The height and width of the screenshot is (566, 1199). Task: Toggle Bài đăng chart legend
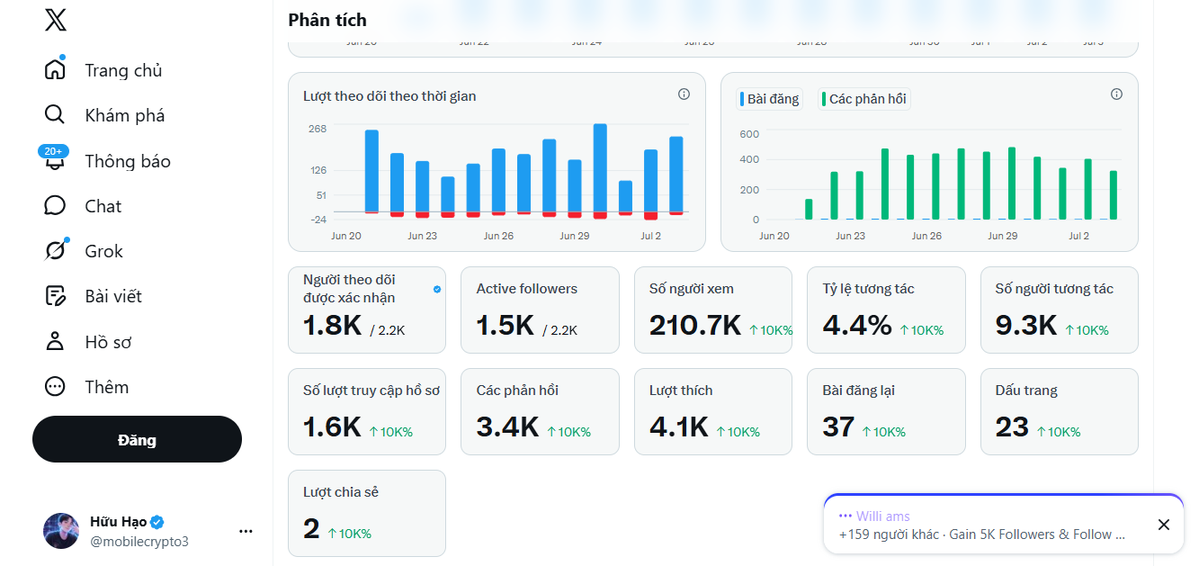769,99
